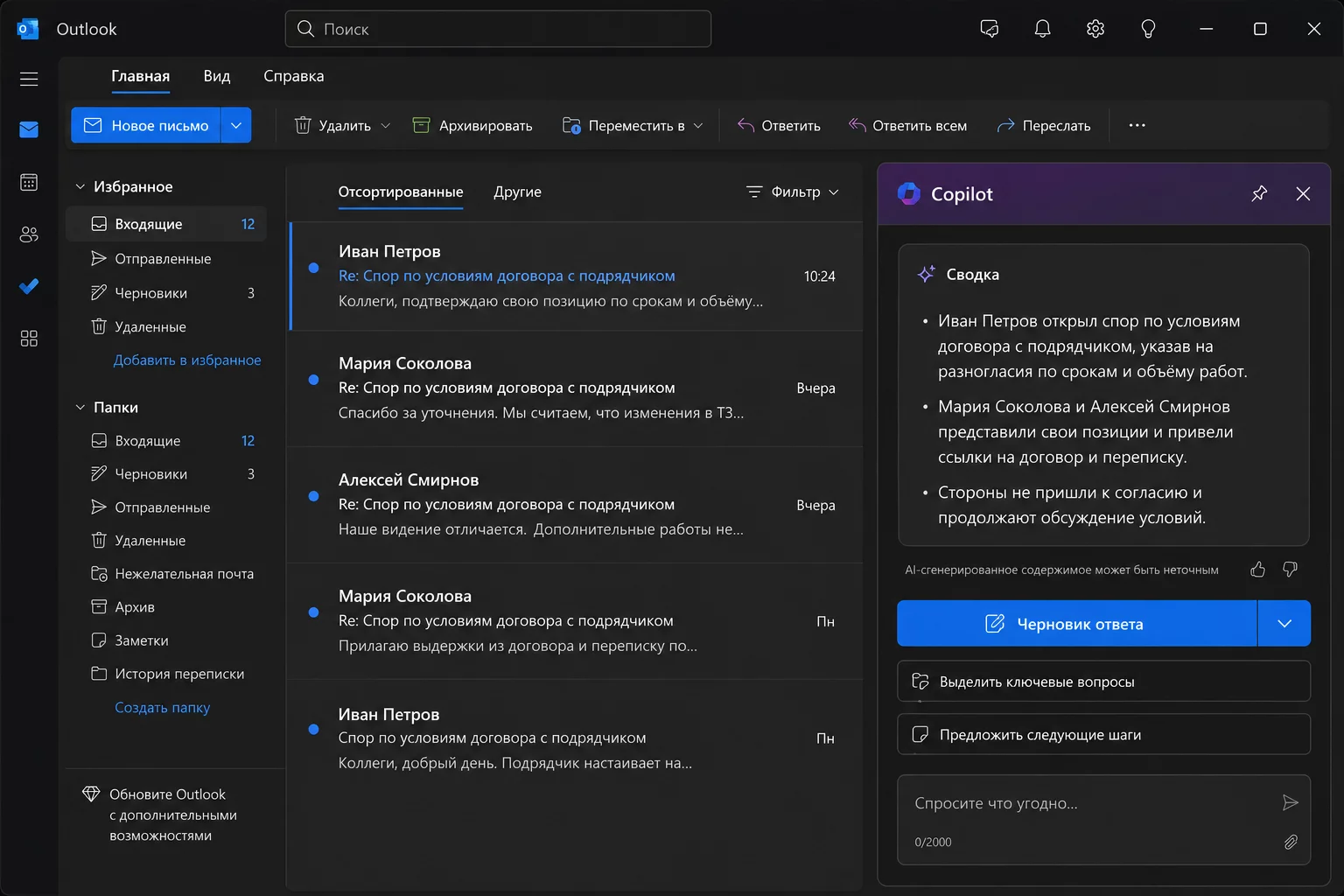Select the Отсортированные inbox tab
This screenshot has height=896, width=1344.
(401, 192)
